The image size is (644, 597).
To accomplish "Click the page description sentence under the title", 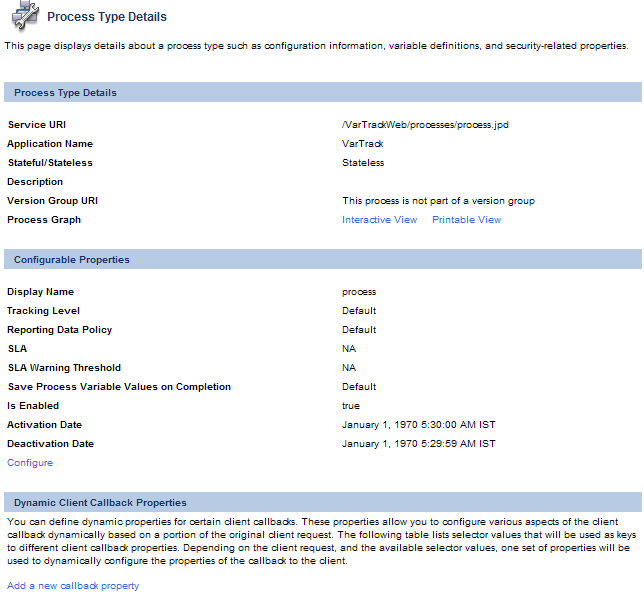I will coord(316,46).
